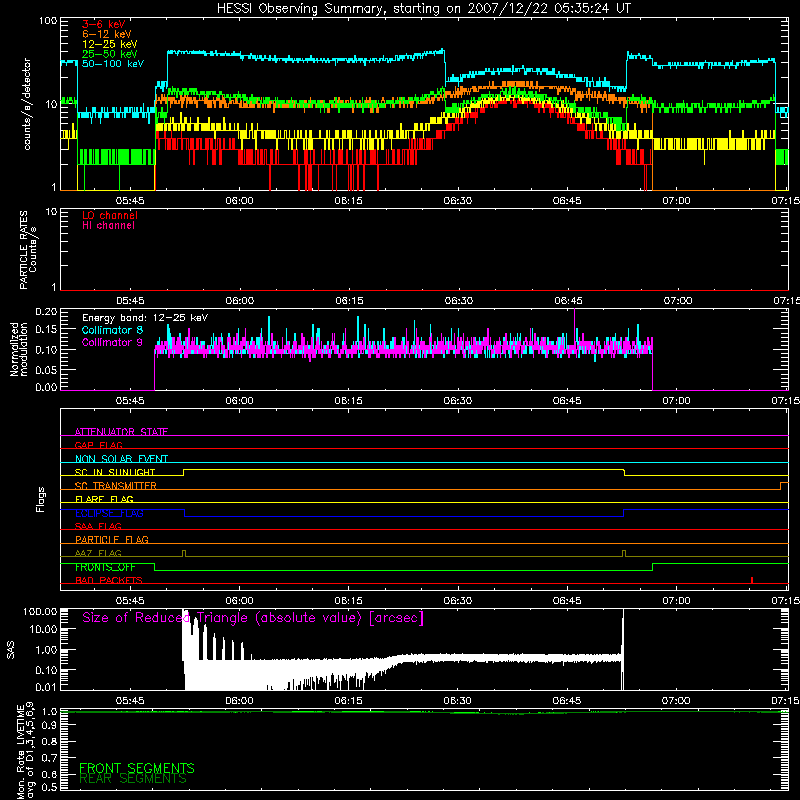The height and width of the screenshot is (800, 800).
Task: Click 06:15 under the SAS plot
Action: [x=348, y=701]
